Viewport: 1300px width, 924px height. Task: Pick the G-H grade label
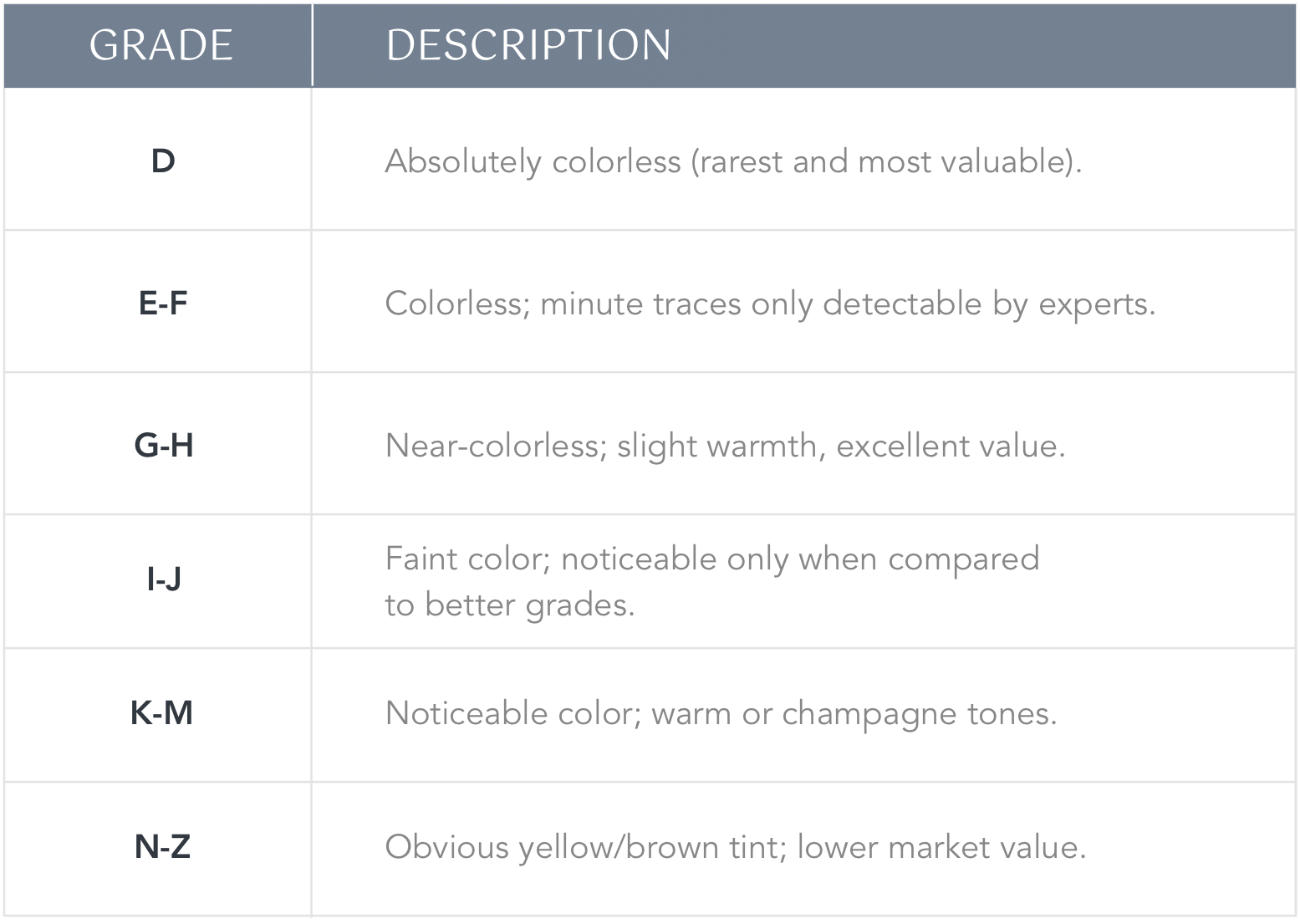pos(164,445)
